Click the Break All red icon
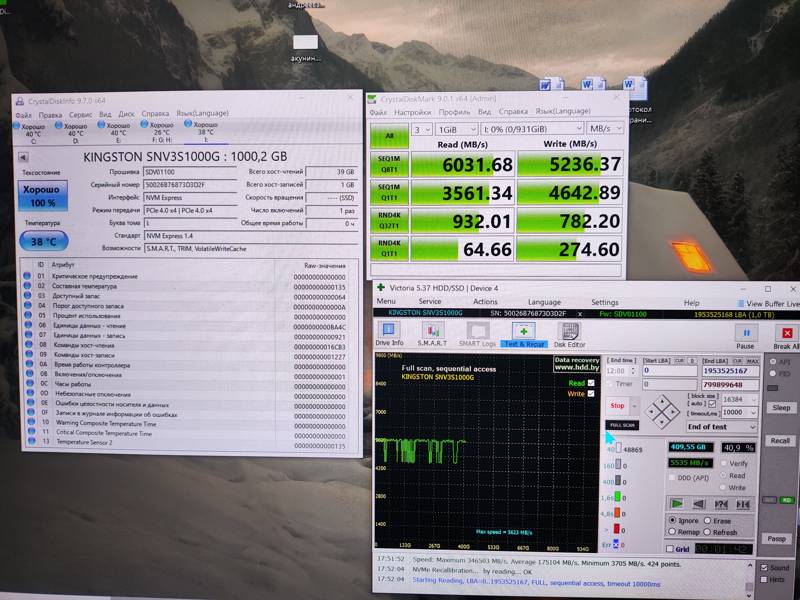 click(x=785, y=335)
